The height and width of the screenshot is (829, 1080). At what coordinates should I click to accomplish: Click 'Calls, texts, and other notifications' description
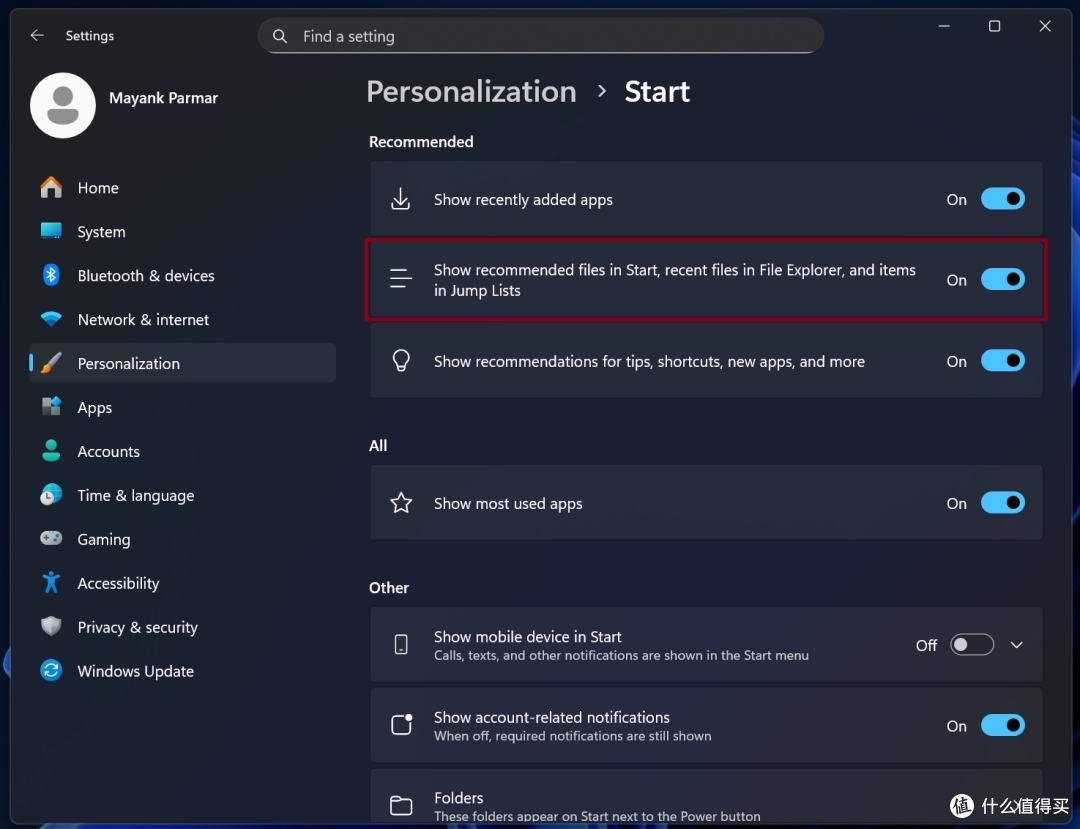point(621,655)
